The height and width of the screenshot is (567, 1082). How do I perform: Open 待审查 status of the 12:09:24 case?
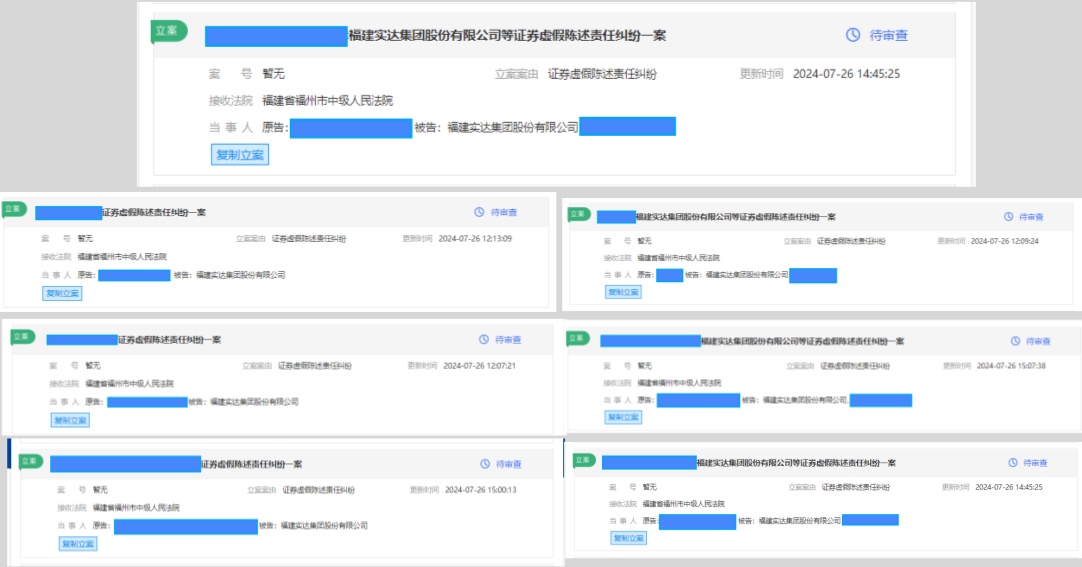tap(1031, 217)
